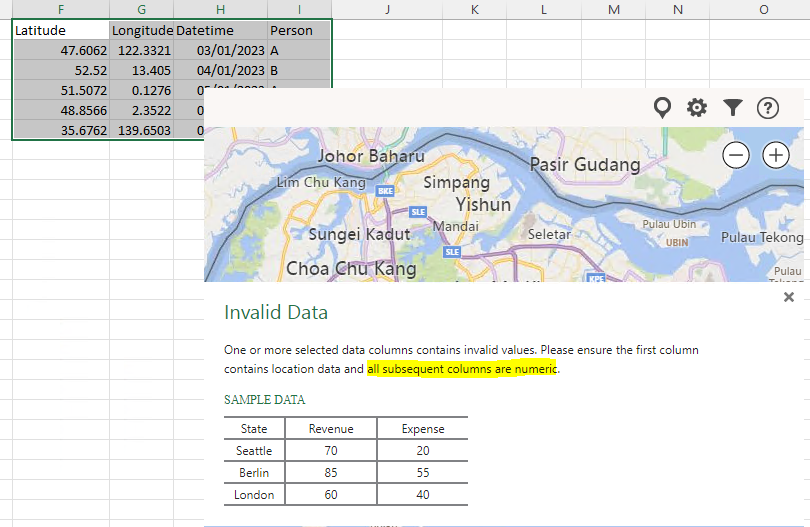Click Person cell containing B
The width and height of the screenshot is (810, 527).
coord(299,70)
